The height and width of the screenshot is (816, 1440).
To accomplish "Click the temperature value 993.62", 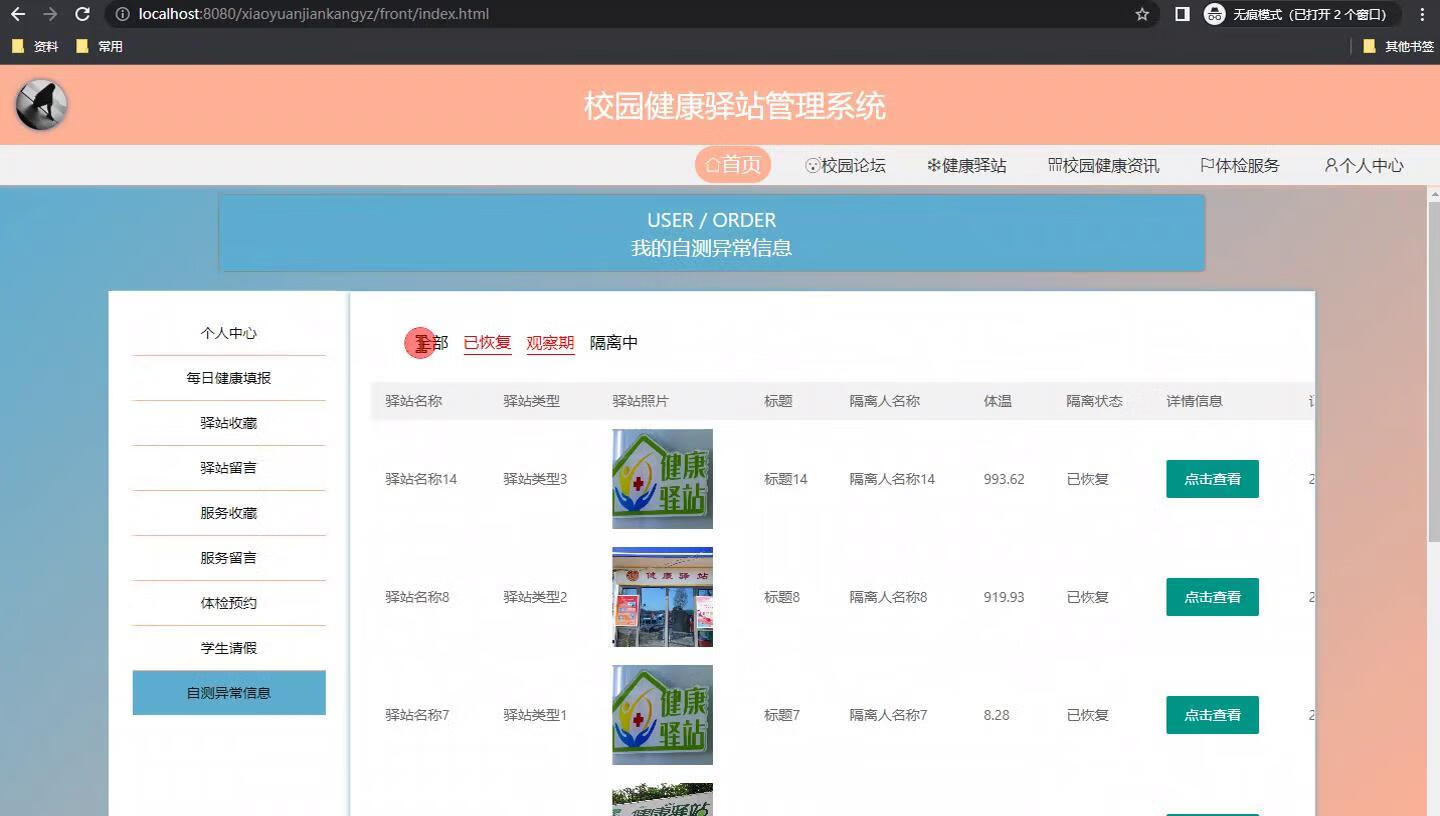I will (x=1003, y=479).
